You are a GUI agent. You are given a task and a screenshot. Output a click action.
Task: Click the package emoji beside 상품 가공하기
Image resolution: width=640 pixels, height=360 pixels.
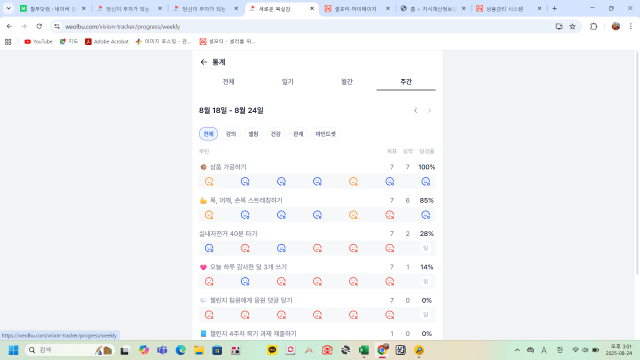point(203,167)
